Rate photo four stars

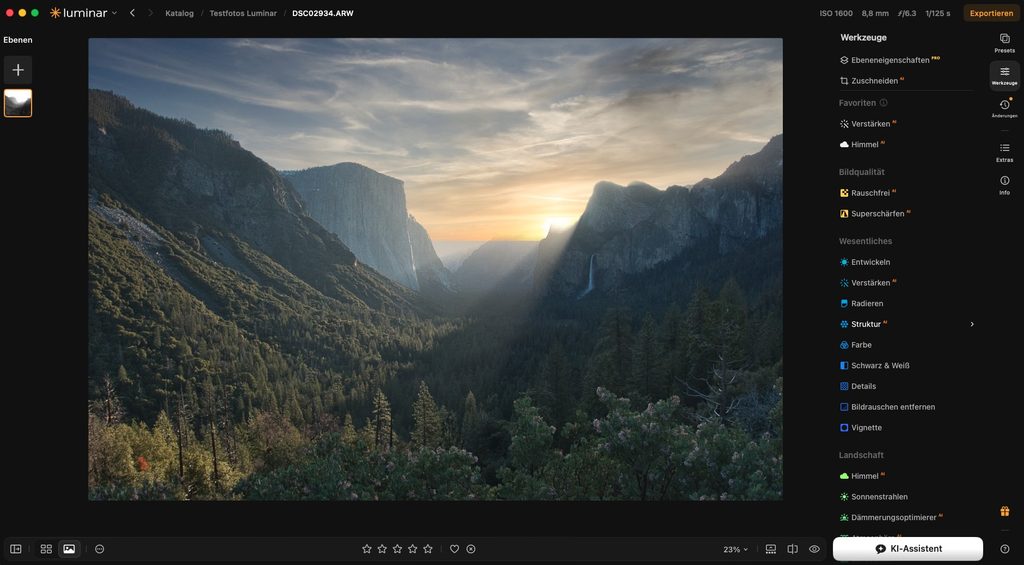(413, 549)
